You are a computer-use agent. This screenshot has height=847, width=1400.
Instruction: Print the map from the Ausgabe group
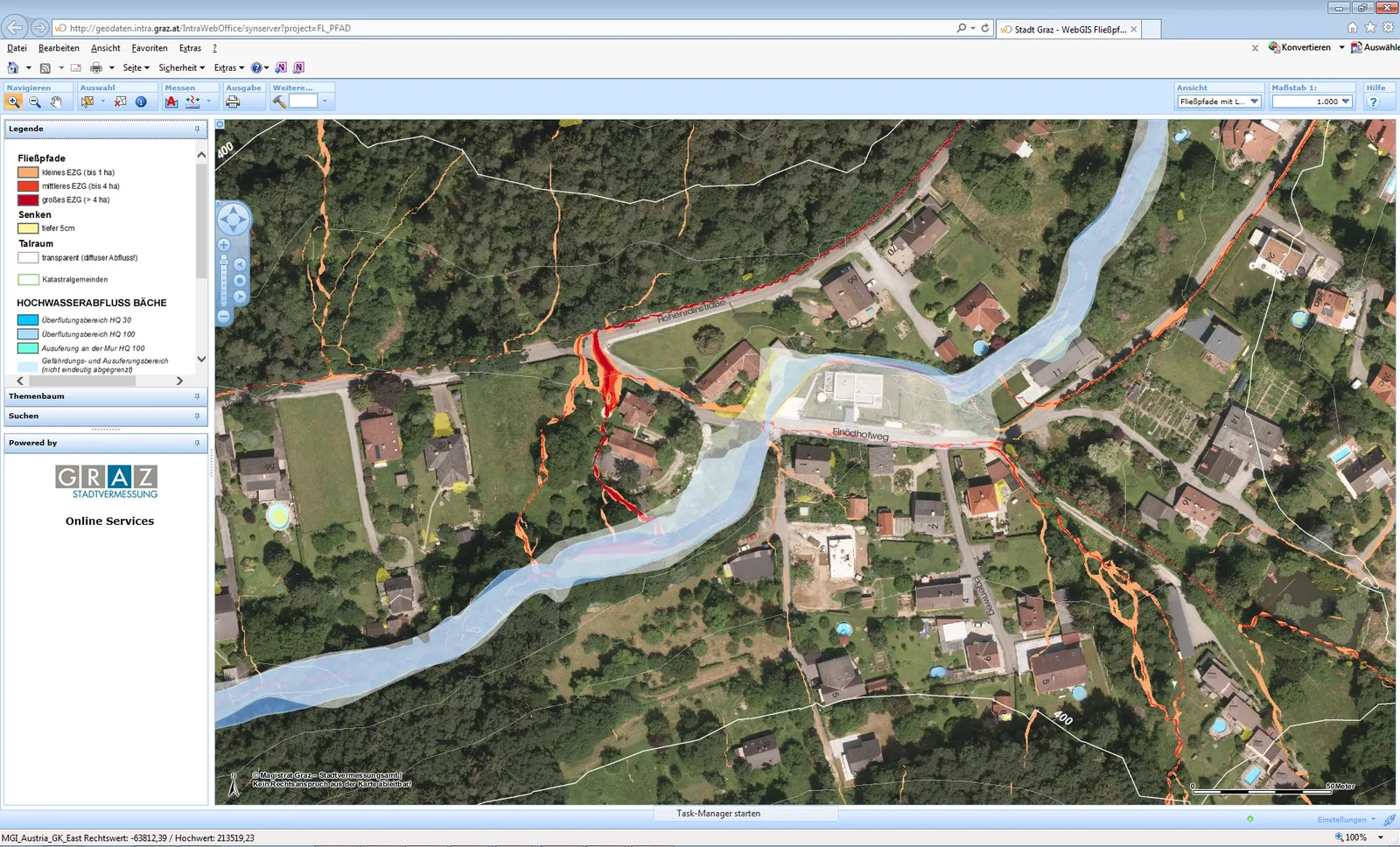point(233,101)
